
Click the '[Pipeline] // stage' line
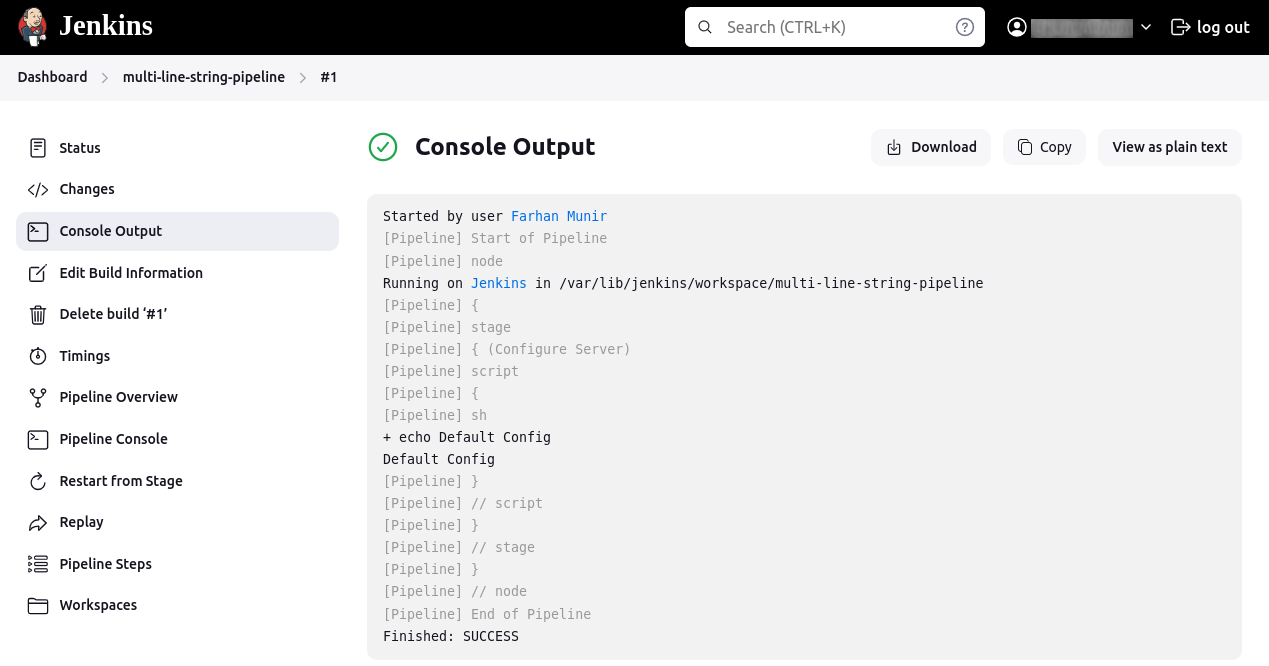459,547
